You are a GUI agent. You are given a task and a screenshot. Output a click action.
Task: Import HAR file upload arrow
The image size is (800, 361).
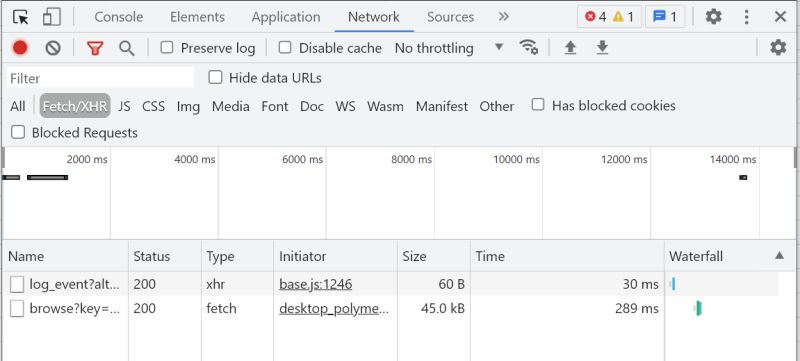(x=570, y=48)
